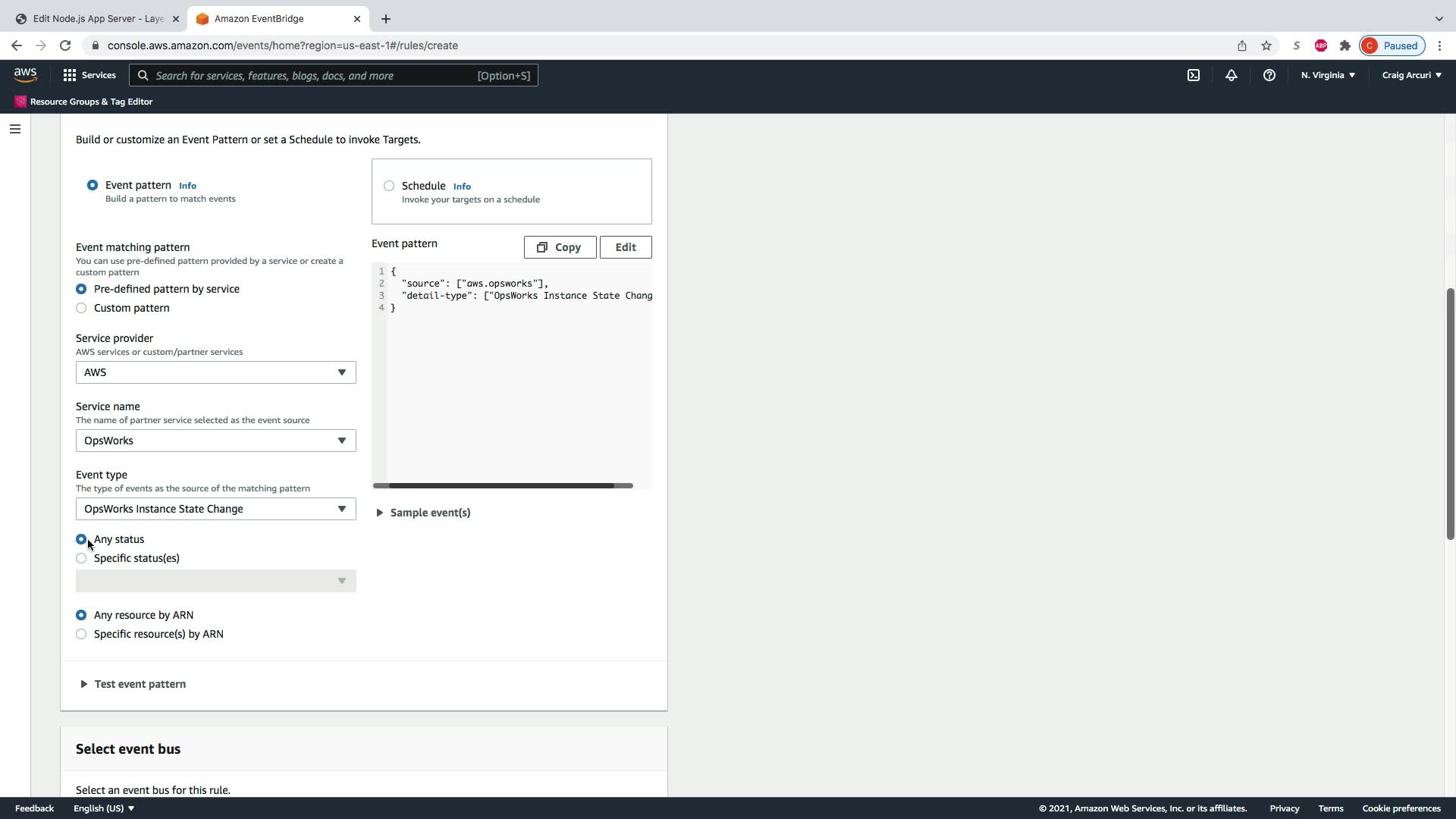Viewport: 1456px width, 819px height.
Task: Open the Services grid menu
Action: (89, 75)
